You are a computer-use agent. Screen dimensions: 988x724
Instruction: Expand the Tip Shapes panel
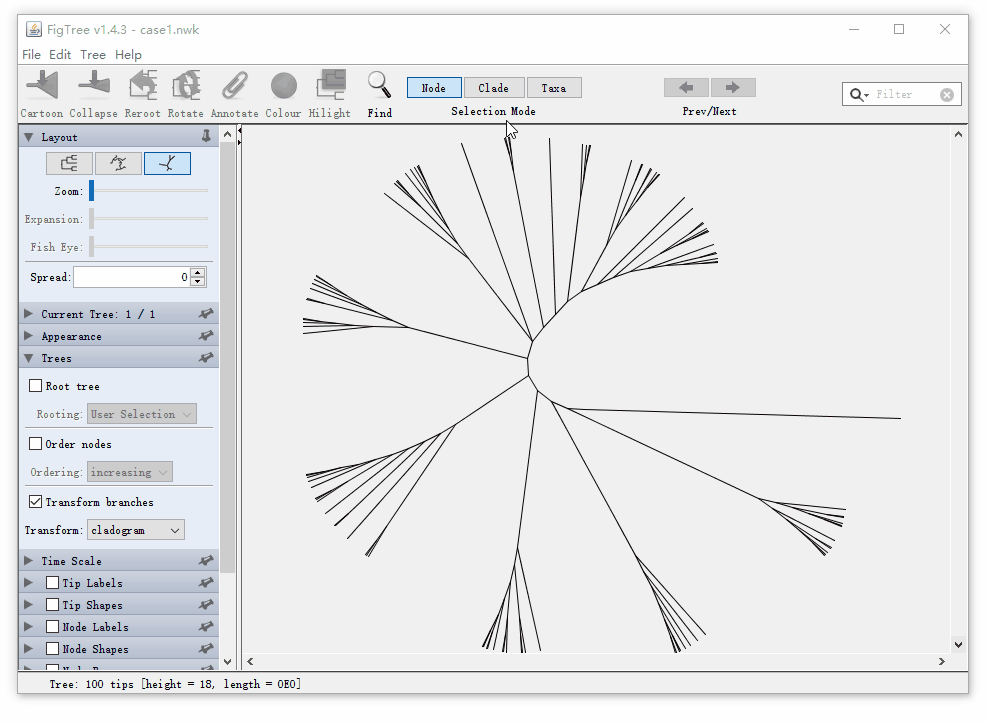(28, 605)
